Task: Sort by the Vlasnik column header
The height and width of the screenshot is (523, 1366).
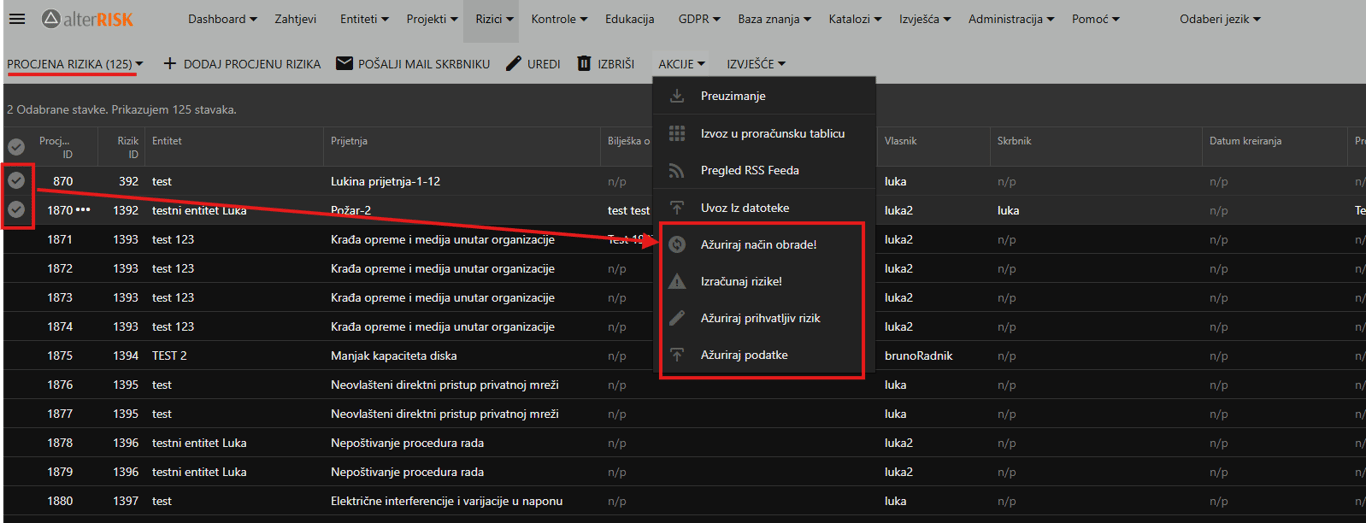Action: point(901,141)
